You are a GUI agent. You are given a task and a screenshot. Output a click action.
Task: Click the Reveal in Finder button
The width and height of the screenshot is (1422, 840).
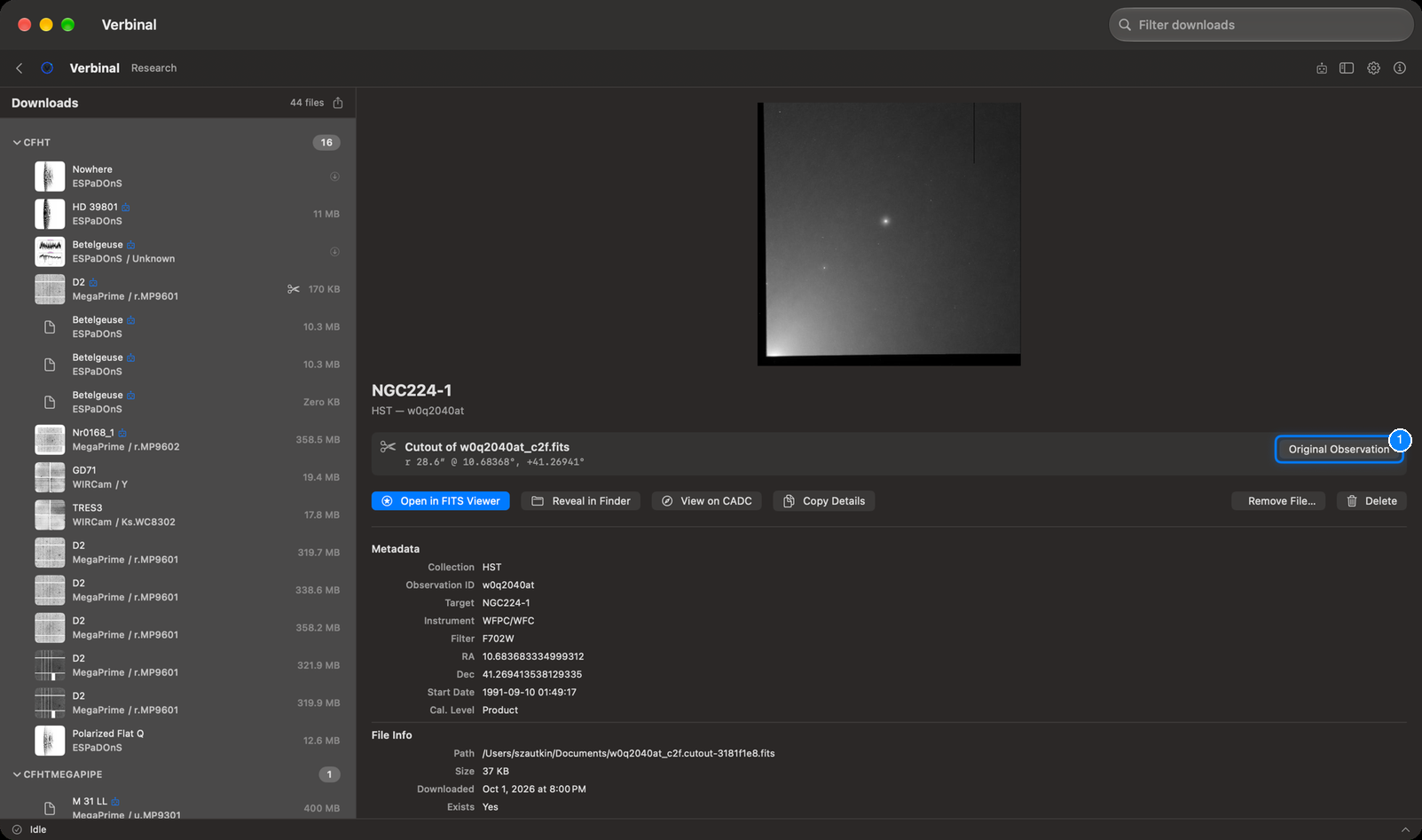coord(581,501)
